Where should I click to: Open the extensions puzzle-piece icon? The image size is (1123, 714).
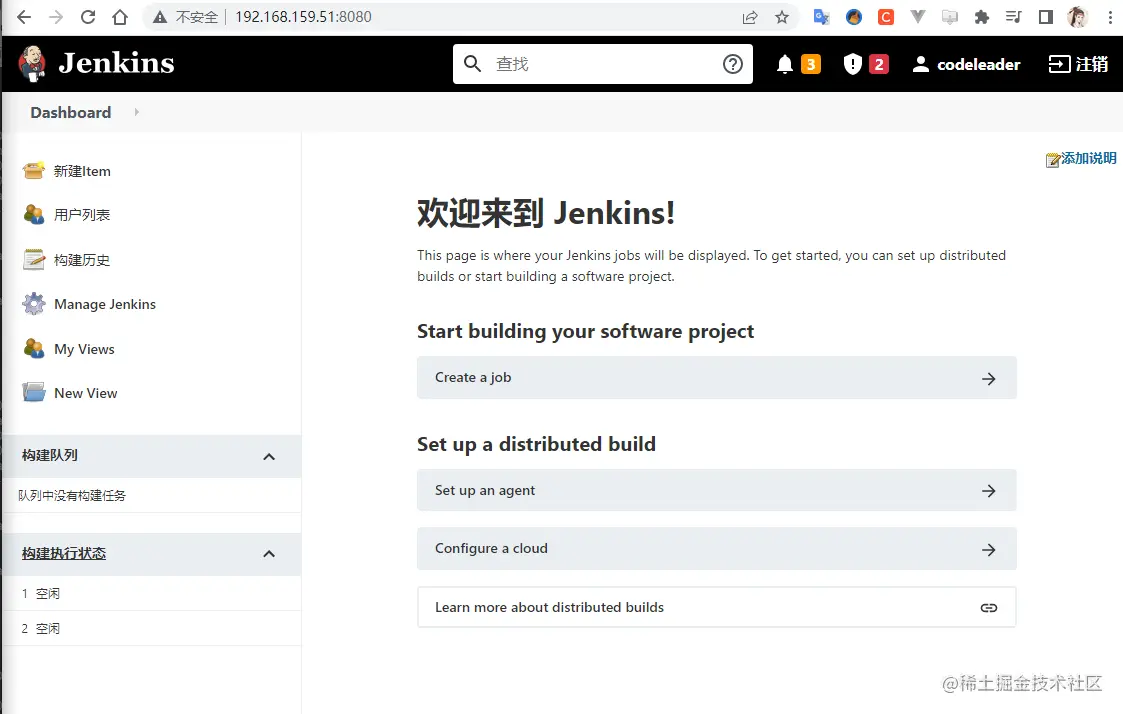click(x=982, y=17)
